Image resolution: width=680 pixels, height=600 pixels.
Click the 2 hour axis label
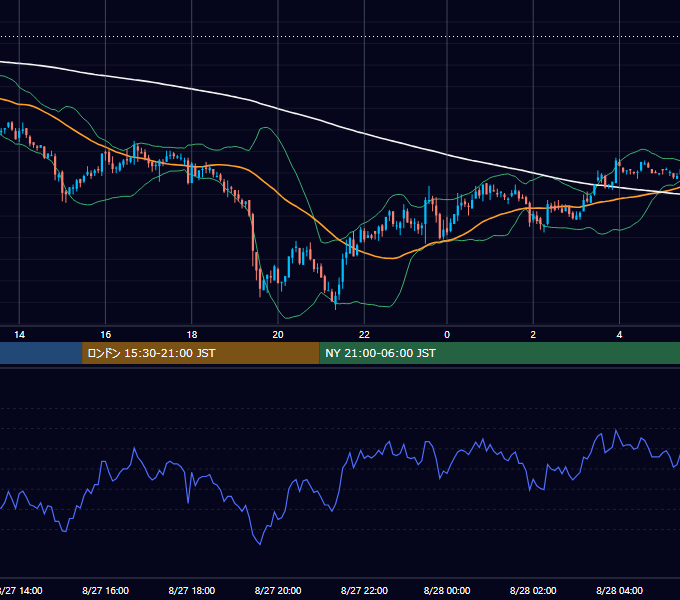click(533, 335)
